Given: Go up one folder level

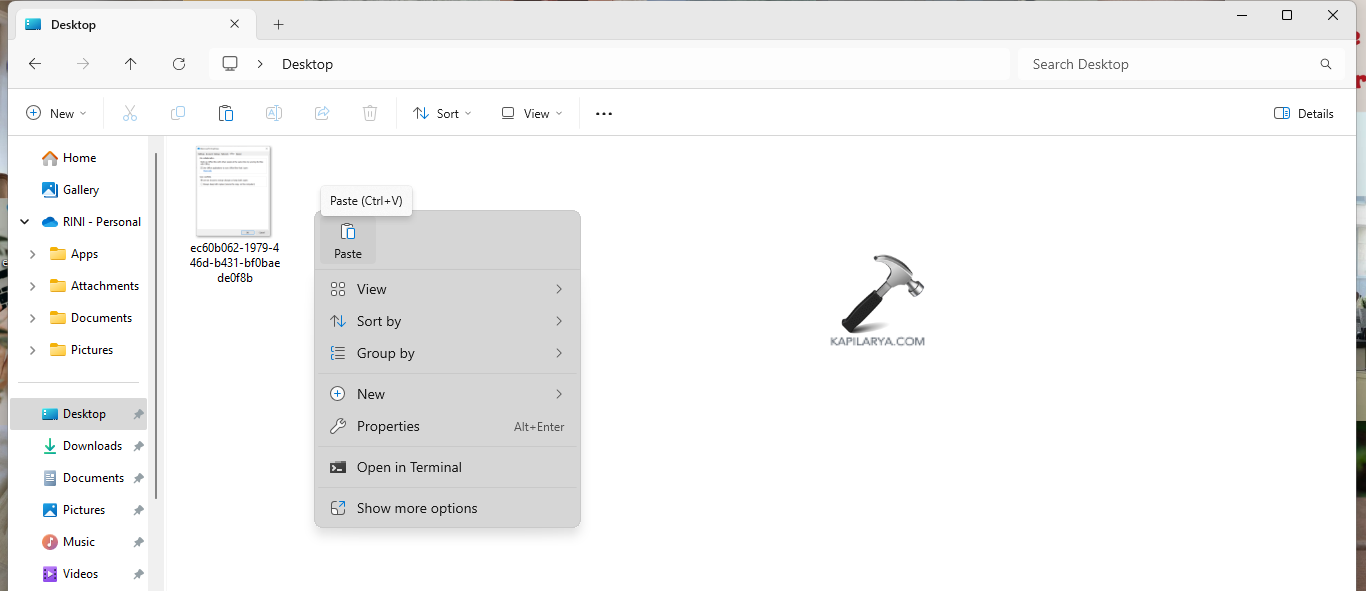Looking at the screenshot, I should [131, 64].
